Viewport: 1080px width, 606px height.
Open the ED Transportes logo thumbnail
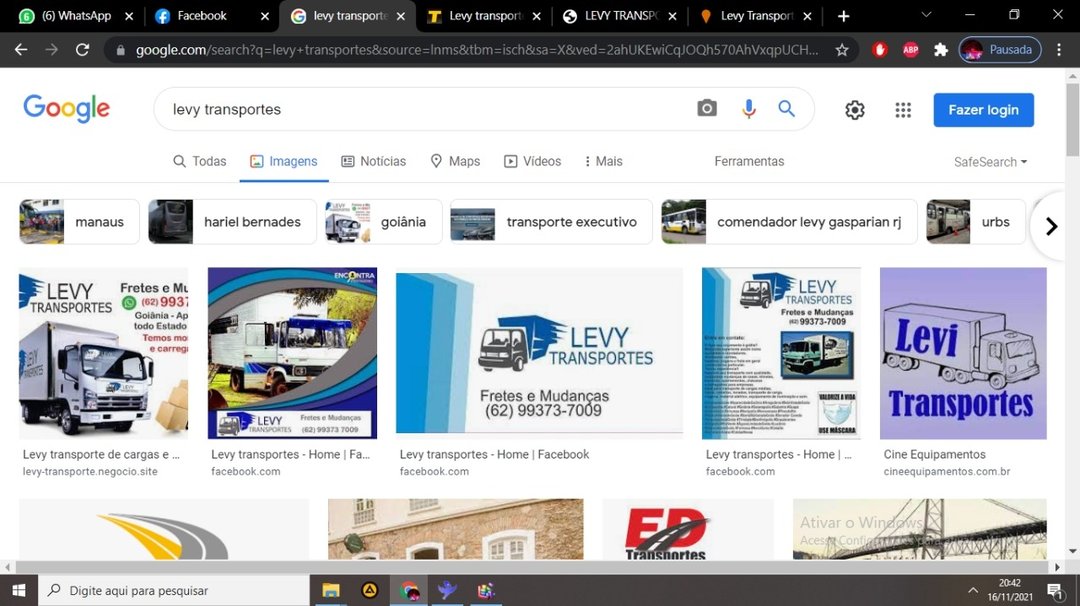688,529
